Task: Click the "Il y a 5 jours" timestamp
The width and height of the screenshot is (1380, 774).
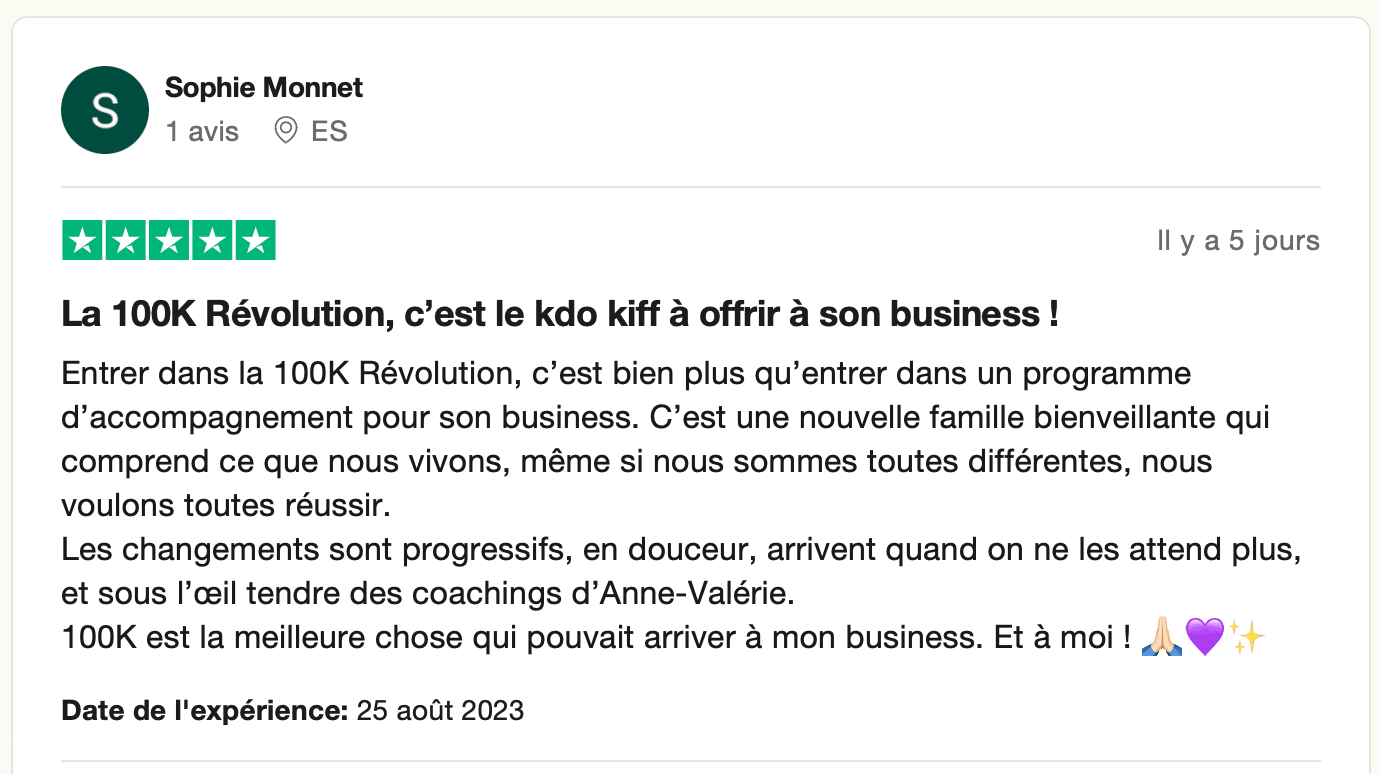Action: [x=1238, y=241]
